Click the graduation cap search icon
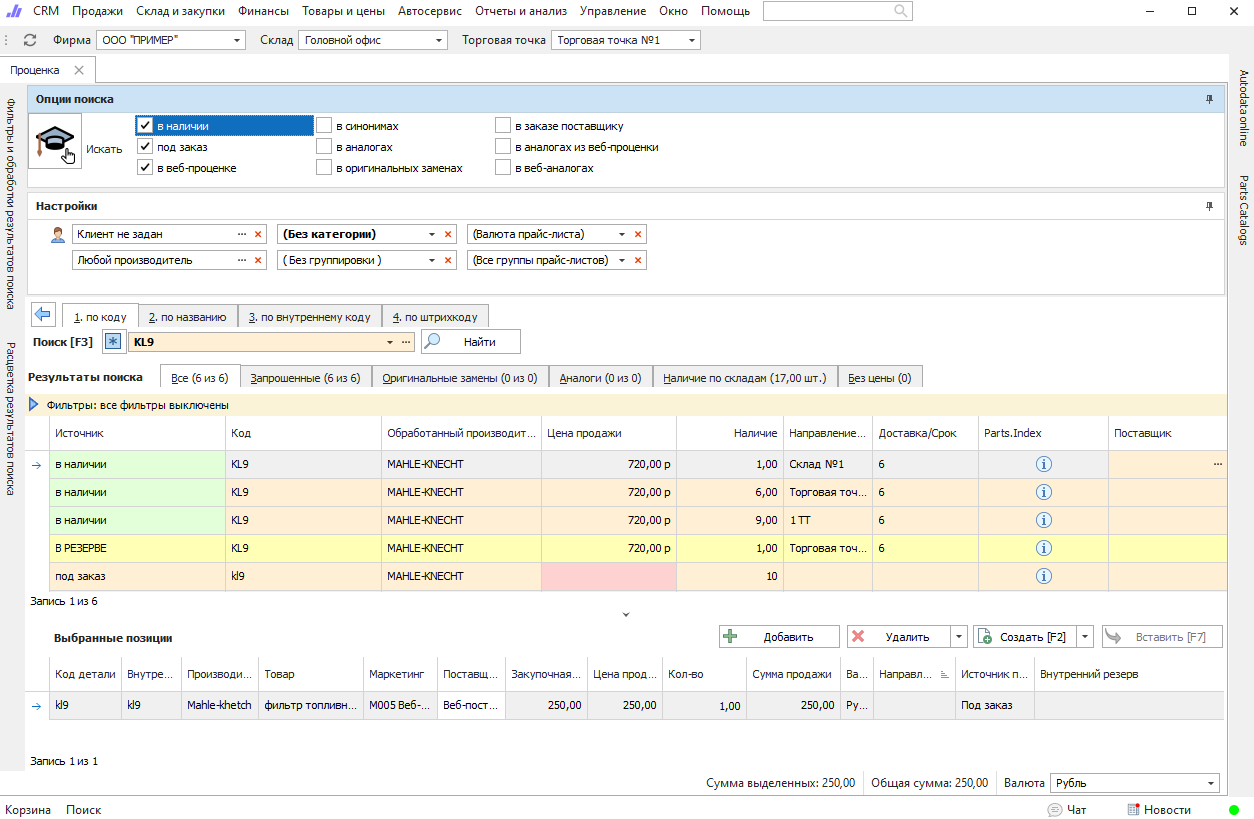Image resolution: width=1254 pixels, height=819 pixels. click(x=55, y=141)
